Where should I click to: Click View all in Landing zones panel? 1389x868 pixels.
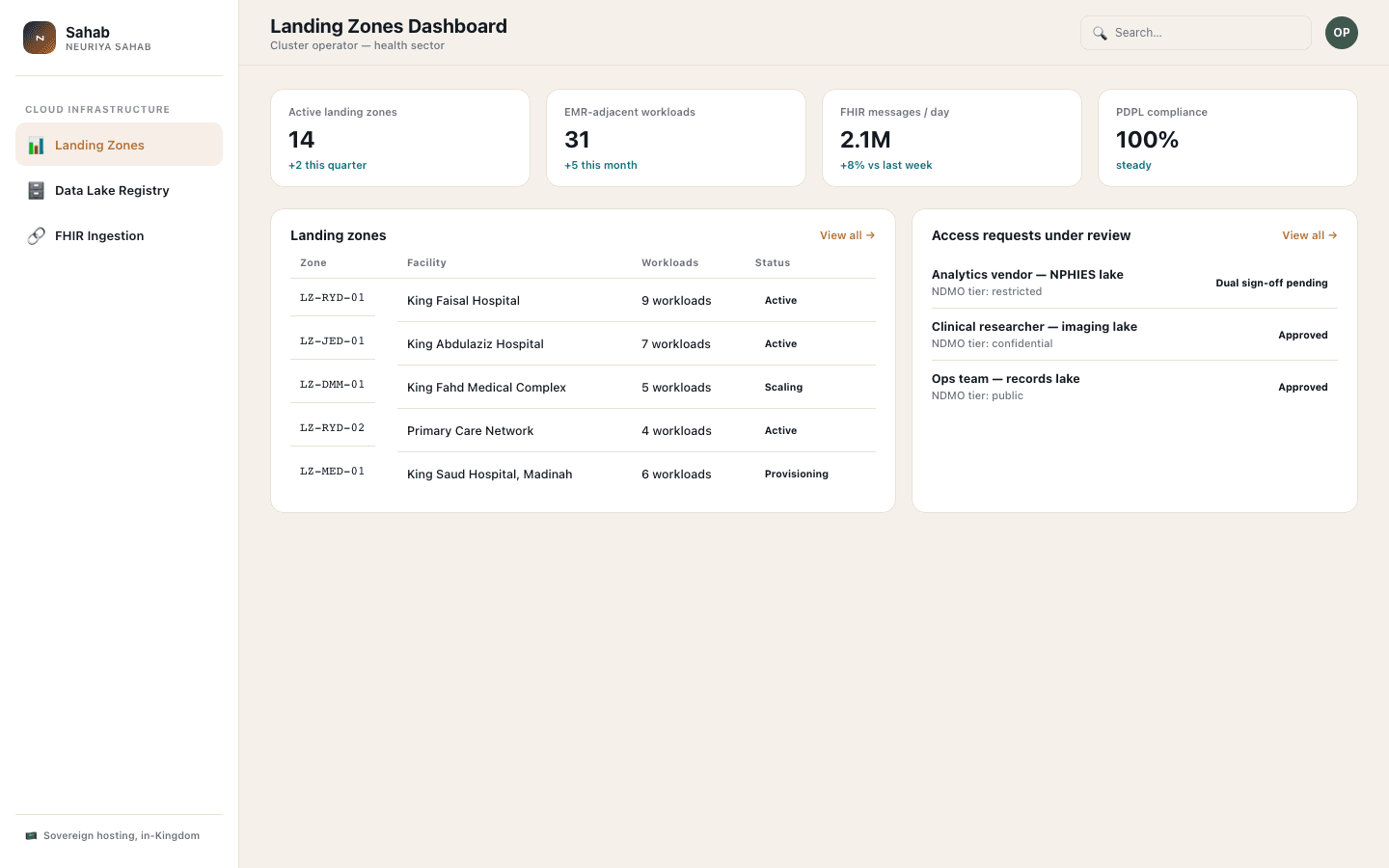(x=847, y=235)
